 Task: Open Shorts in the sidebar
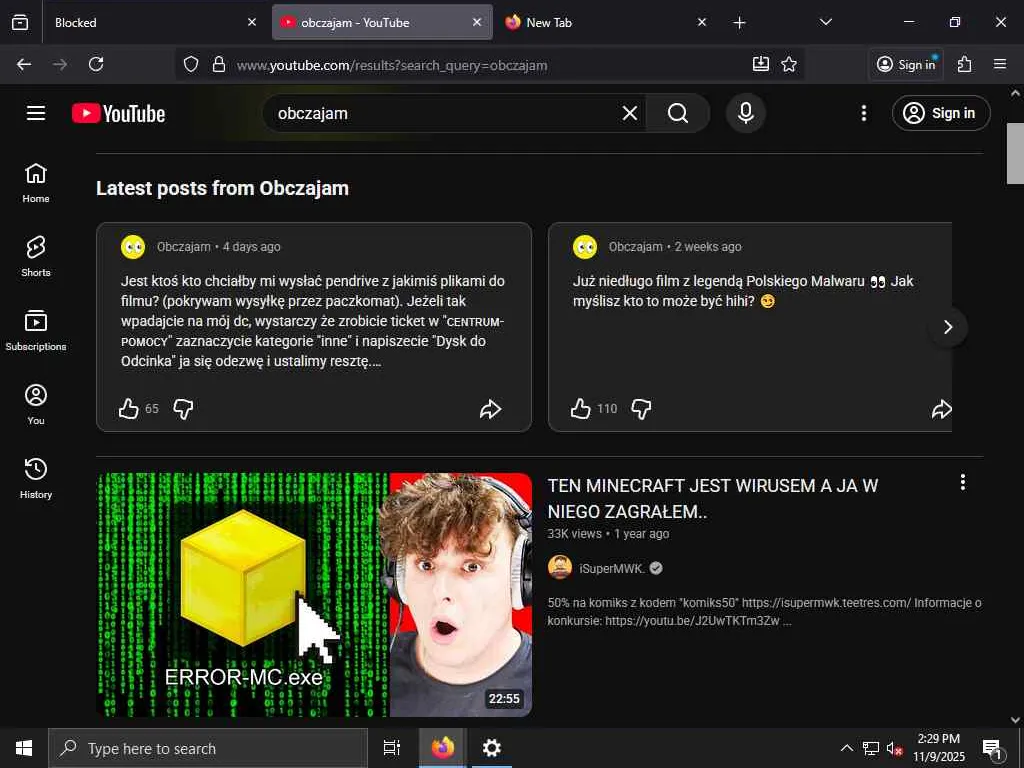36,257
